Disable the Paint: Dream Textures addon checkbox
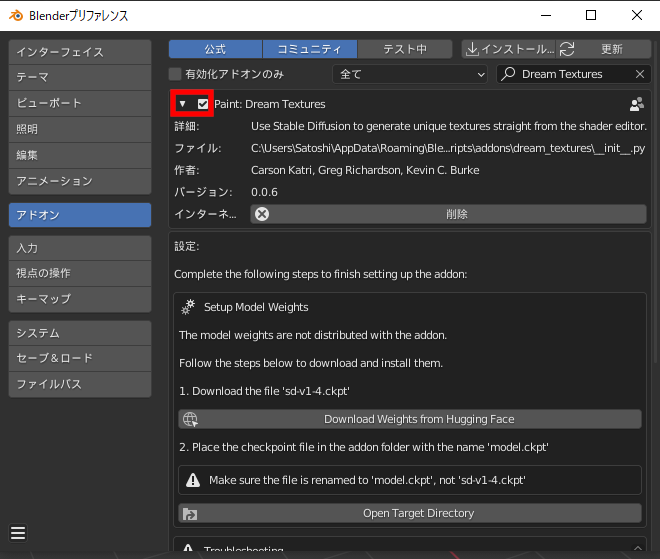Viewport: 660px width, 559px height. tap(203, 104)
